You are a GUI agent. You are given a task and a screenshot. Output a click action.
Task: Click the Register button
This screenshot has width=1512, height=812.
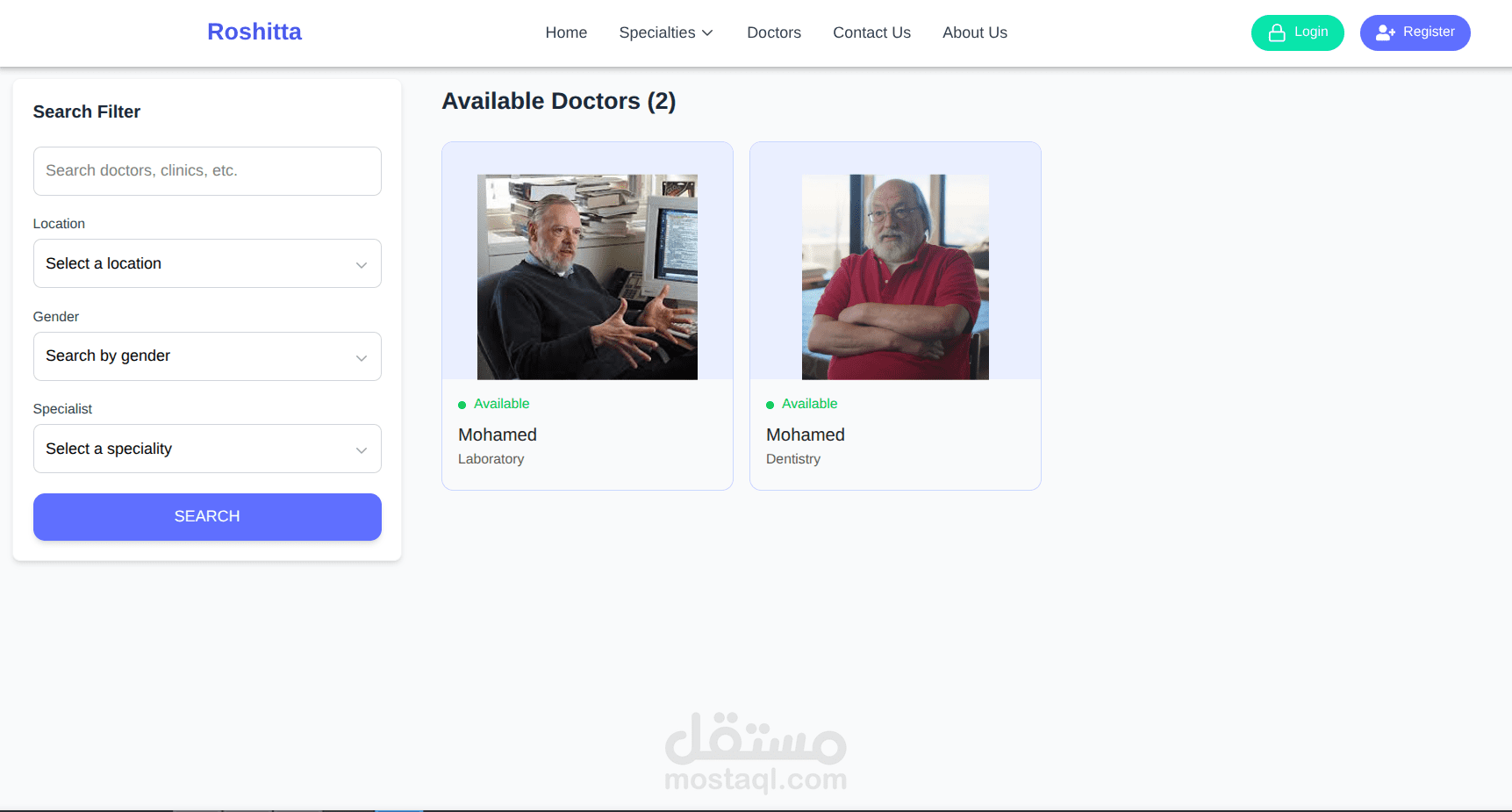coord(1415,32)
